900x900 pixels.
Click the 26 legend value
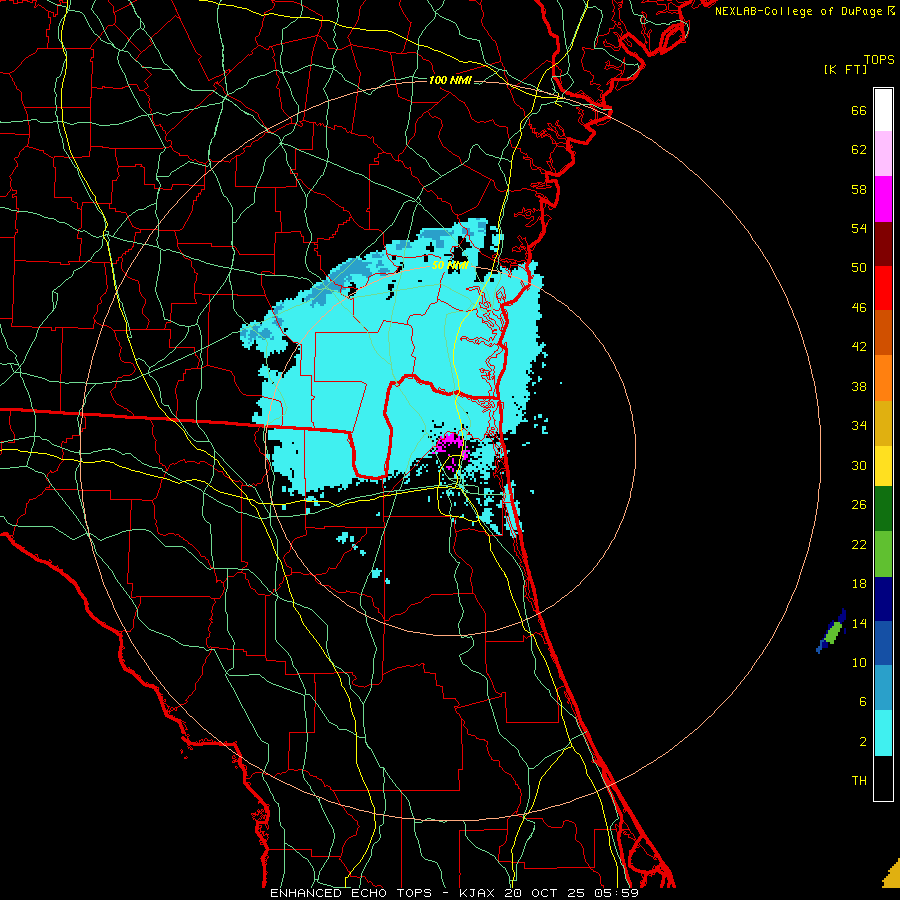click(859, 505)
